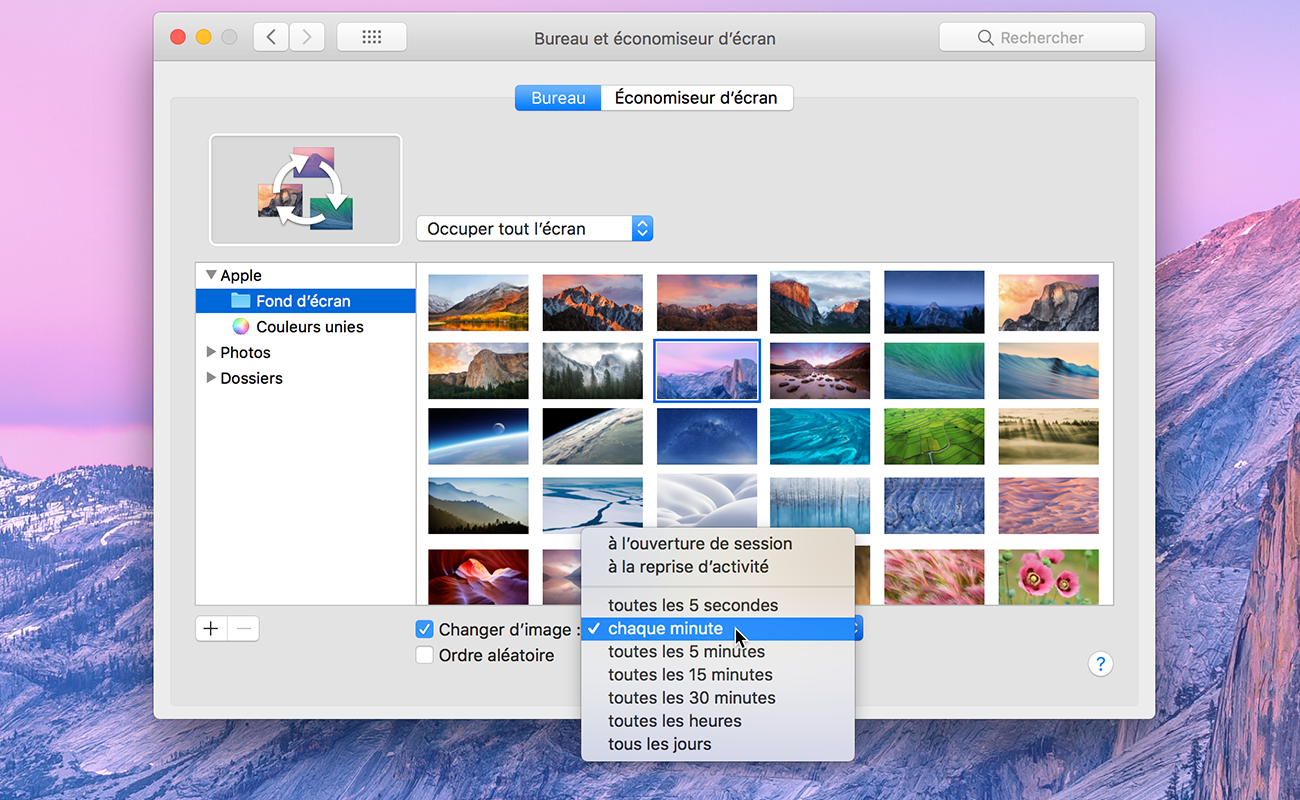Enable the "Ordre aléatoire" option
Image resolution: width=1300 pixels, height=800 pixels.
tap(424, 655)
